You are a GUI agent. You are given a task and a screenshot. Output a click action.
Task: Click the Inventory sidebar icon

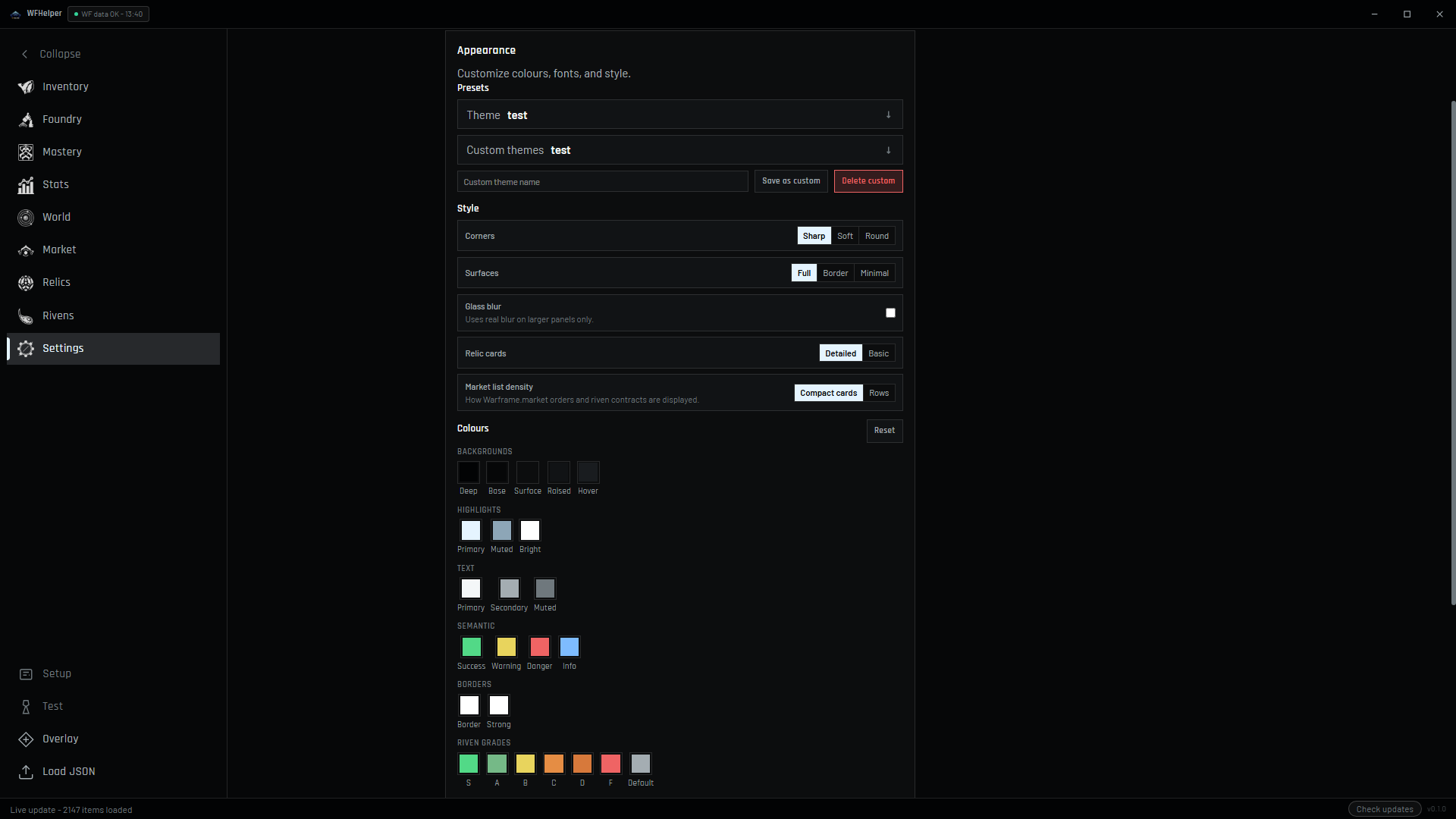point(26,86)
